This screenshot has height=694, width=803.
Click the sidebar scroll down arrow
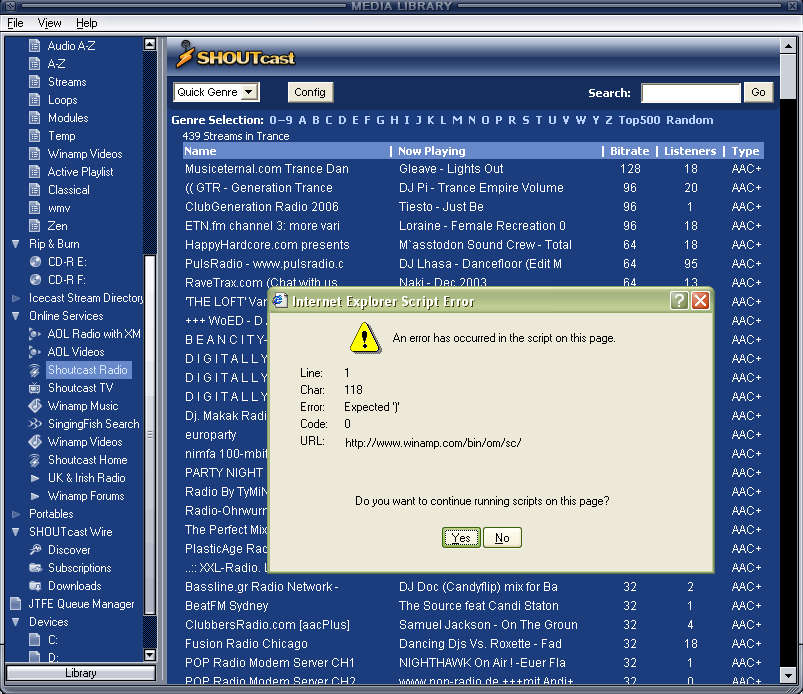coord(150,655)
